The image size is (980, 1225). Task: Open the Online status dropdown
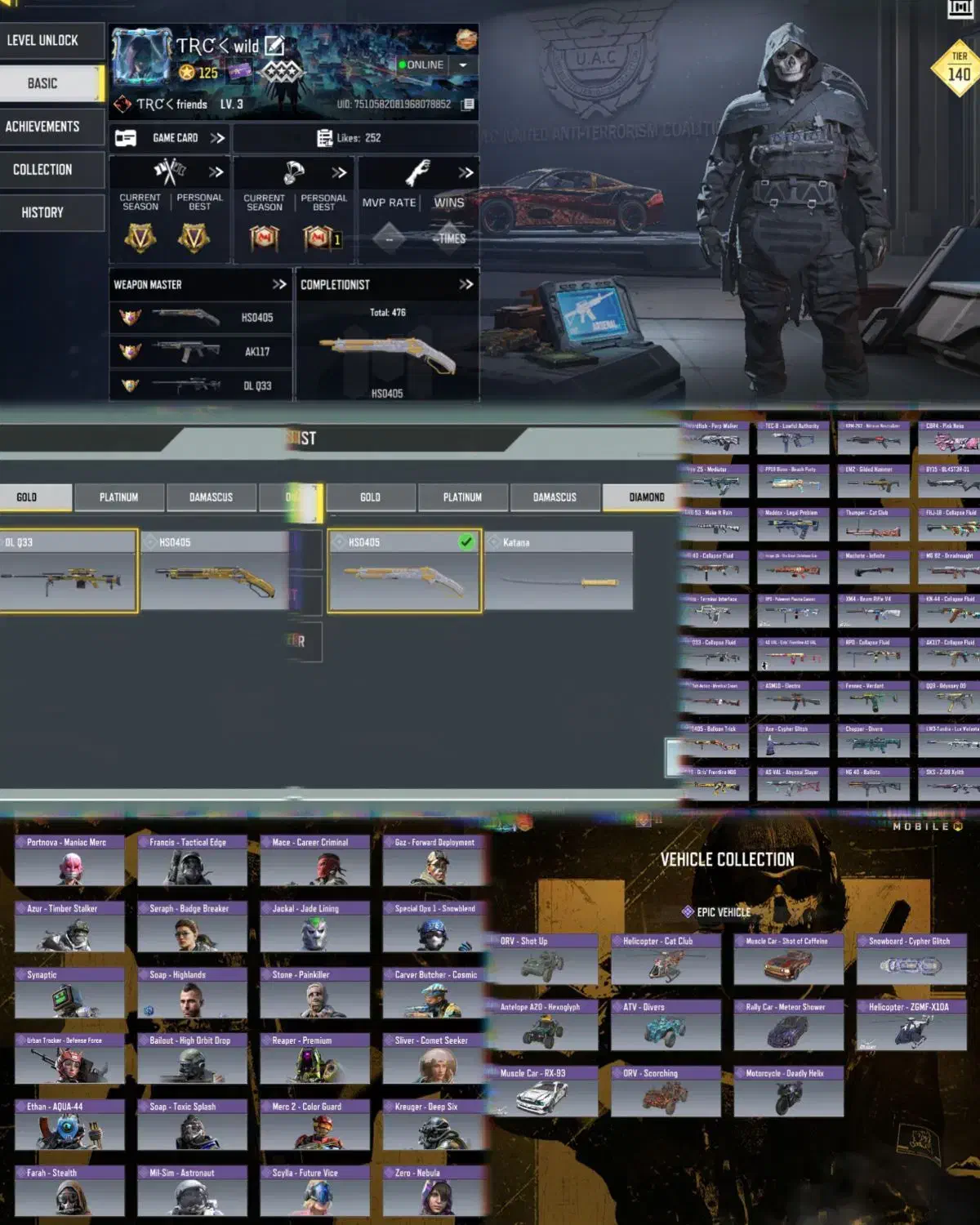click(463, 65)
